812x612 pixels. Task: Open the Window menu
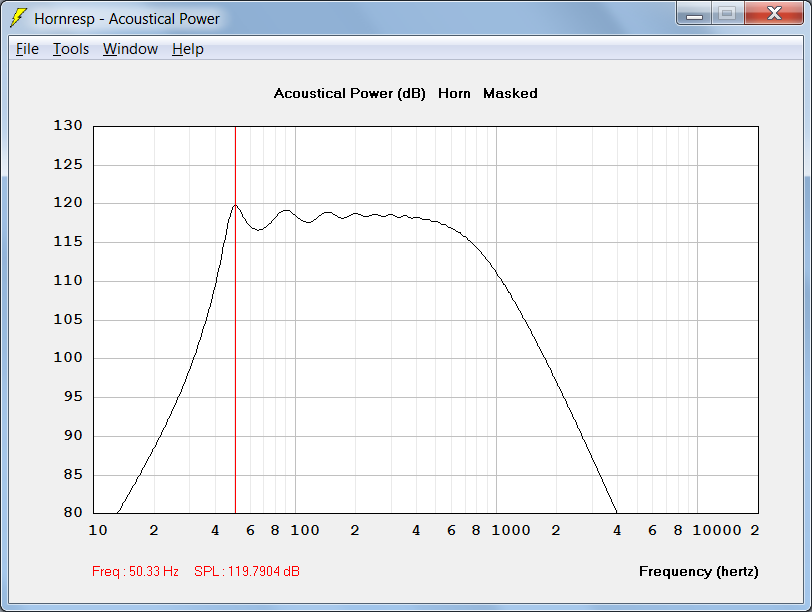tap(130, 49)
